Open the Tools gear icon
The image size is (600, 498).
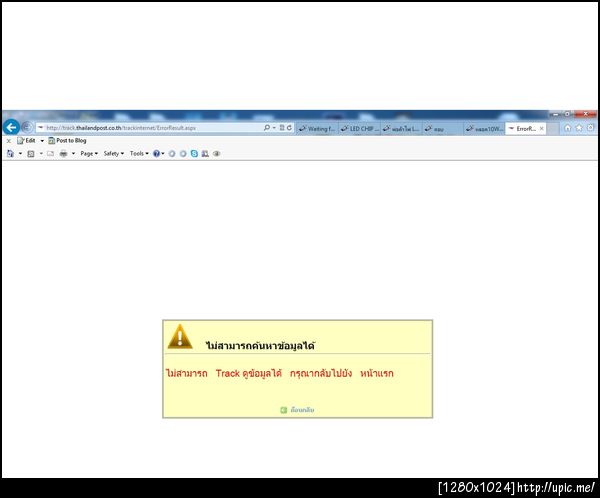(591, 128)
